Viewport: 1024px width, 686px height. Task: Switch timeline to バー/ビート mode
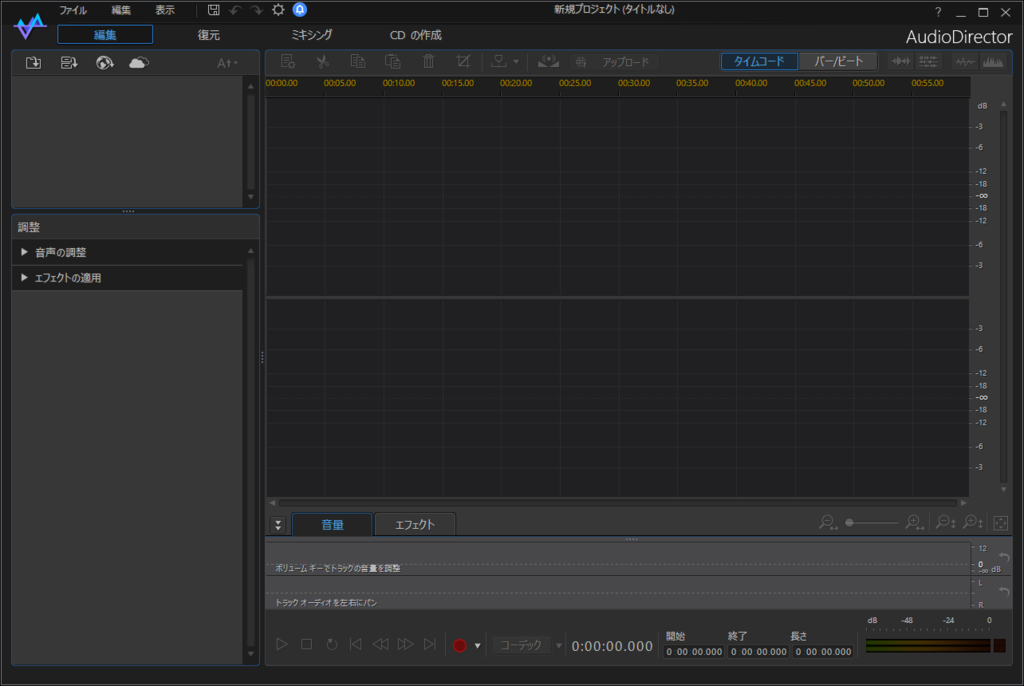click(839, 61)
